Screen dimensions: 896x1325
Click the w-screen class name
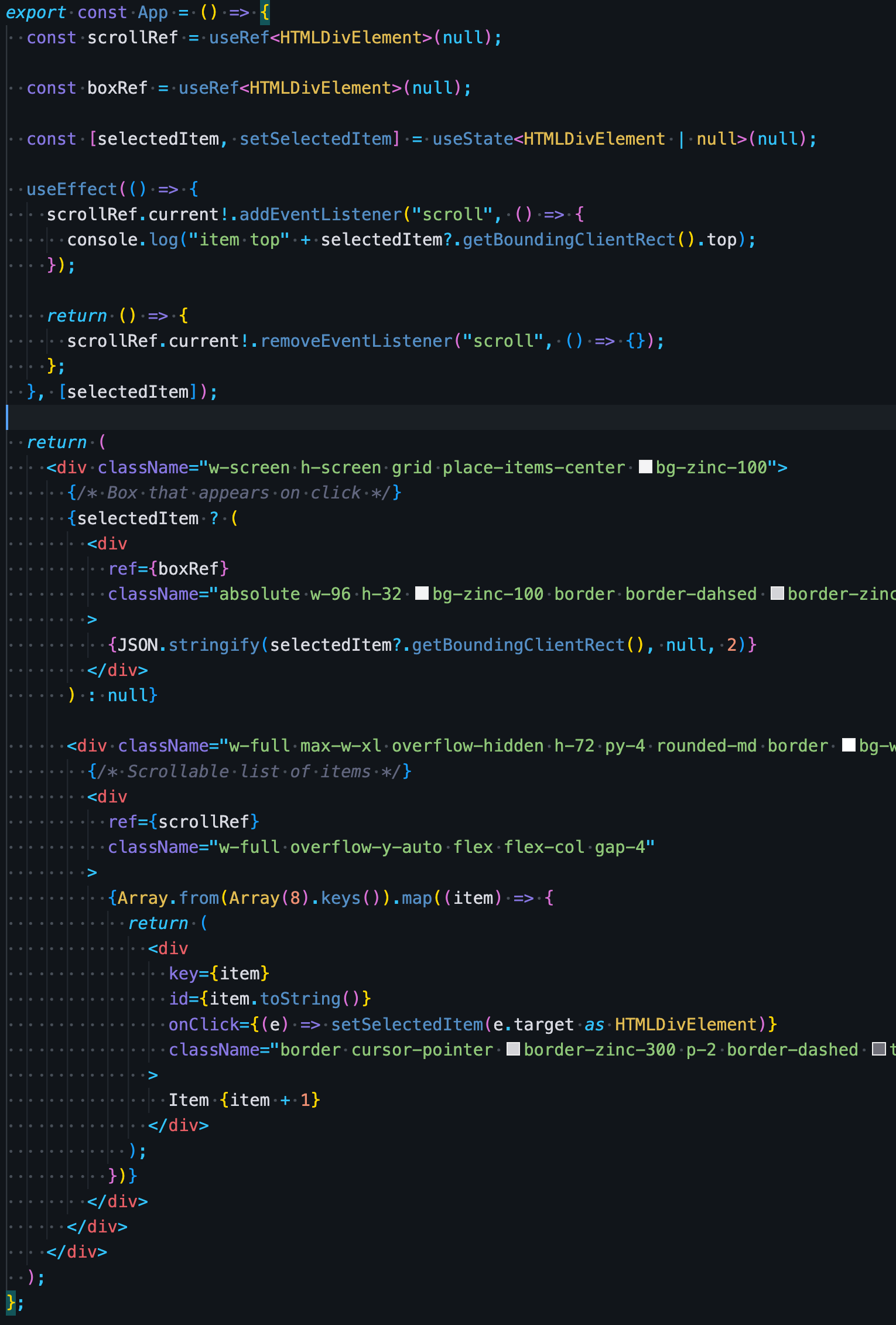[x=249, y=467]
